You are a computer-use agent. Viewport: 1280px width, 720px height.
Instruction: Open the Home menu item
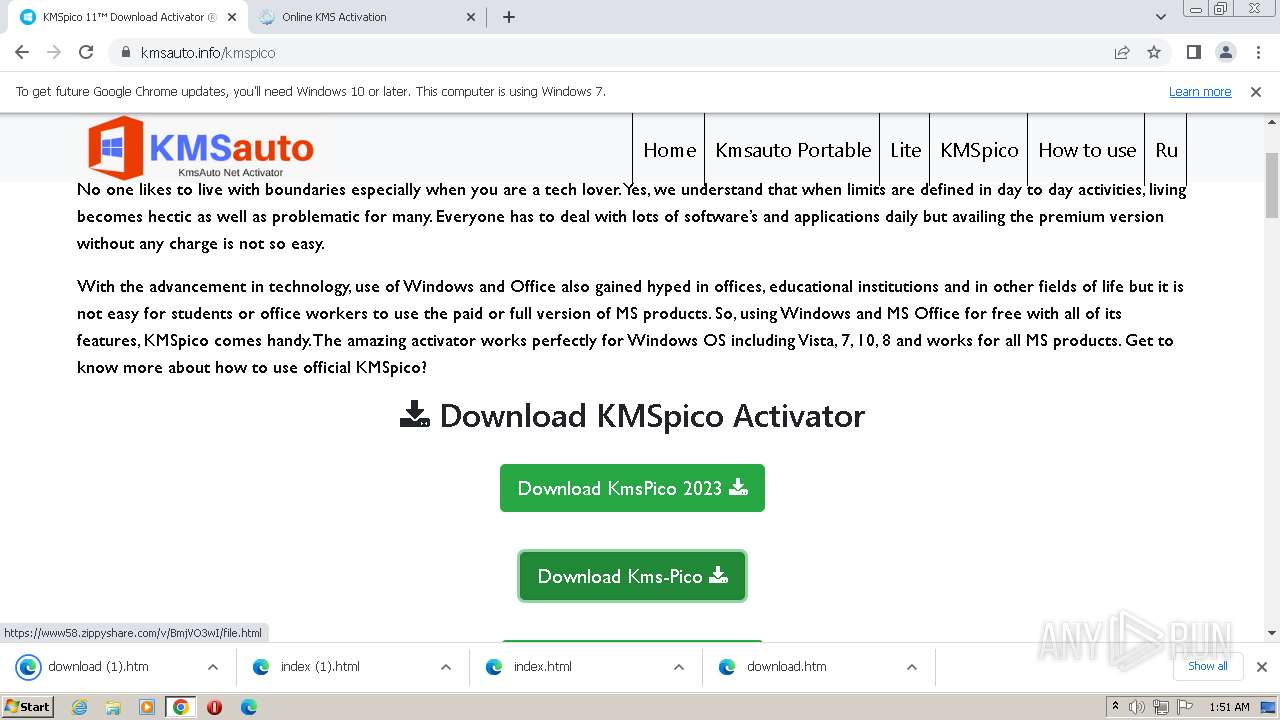(x=669, y=150)
